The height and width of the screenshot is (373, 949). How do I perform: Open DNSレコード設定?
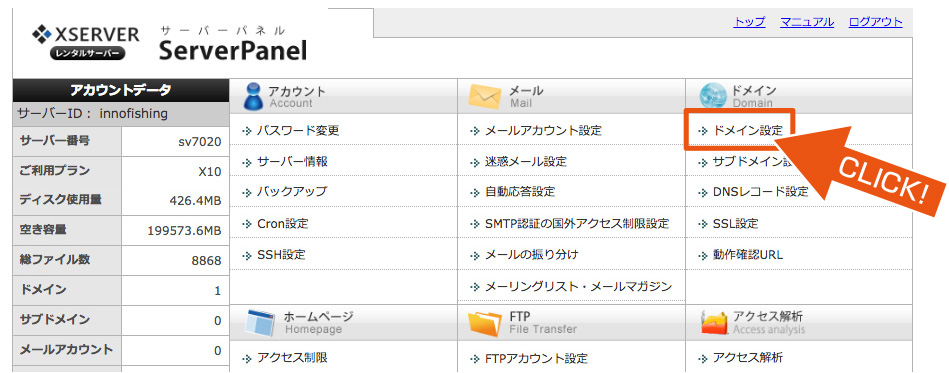coord(761,192)
